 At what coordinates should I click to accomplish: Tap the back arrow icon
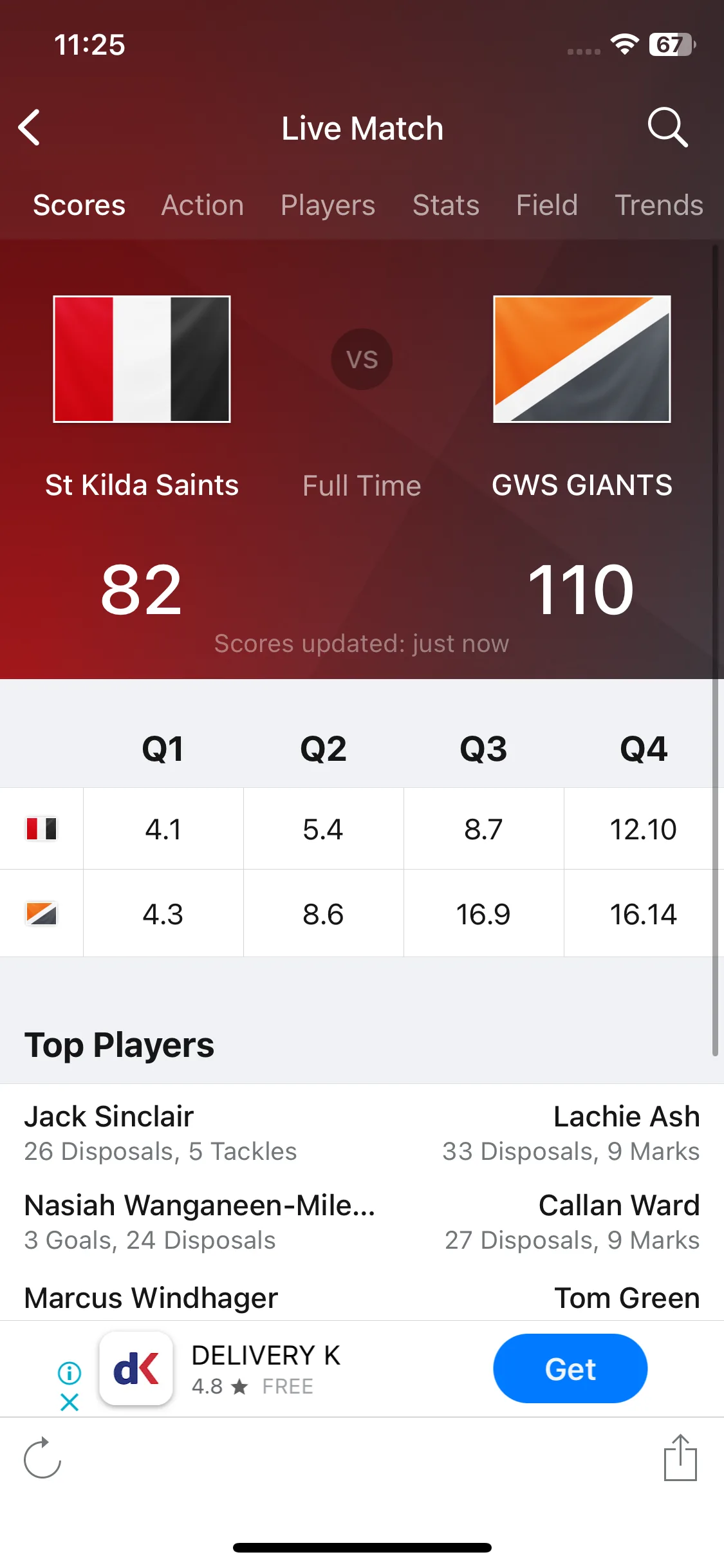pos(30,127)
